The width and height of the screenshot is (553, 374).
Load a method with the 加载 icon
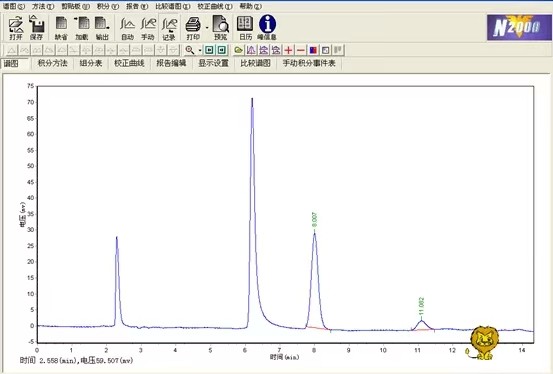(x=82, y=28)
